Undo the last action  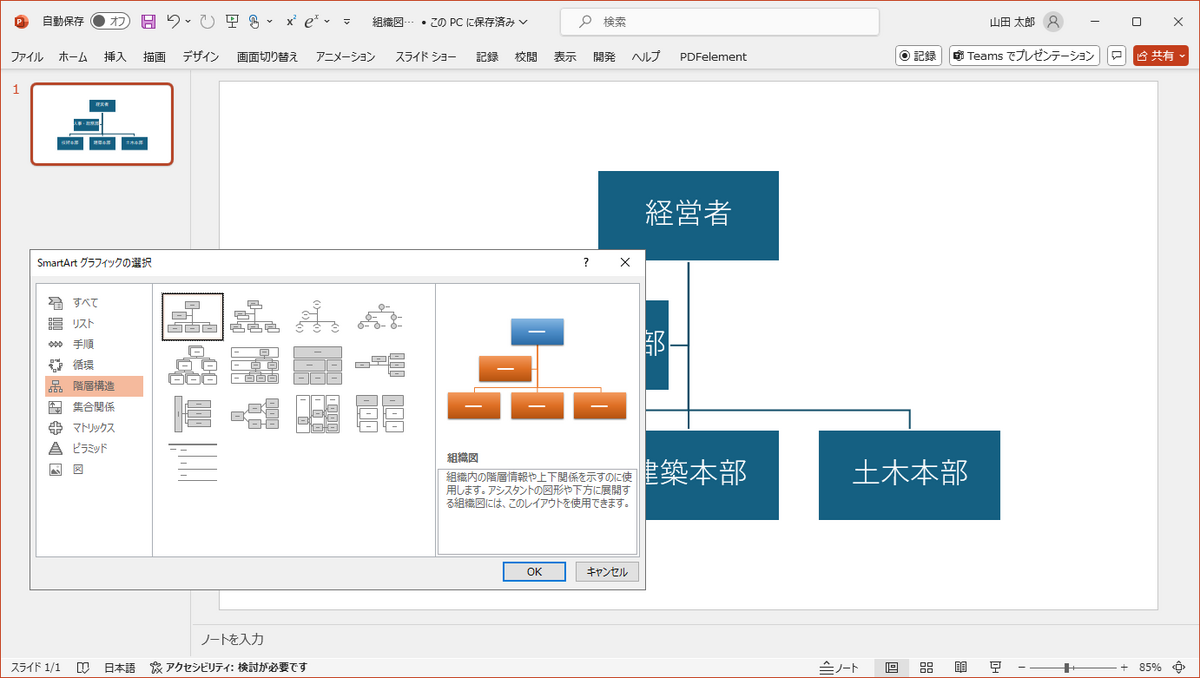click(174, 21)
